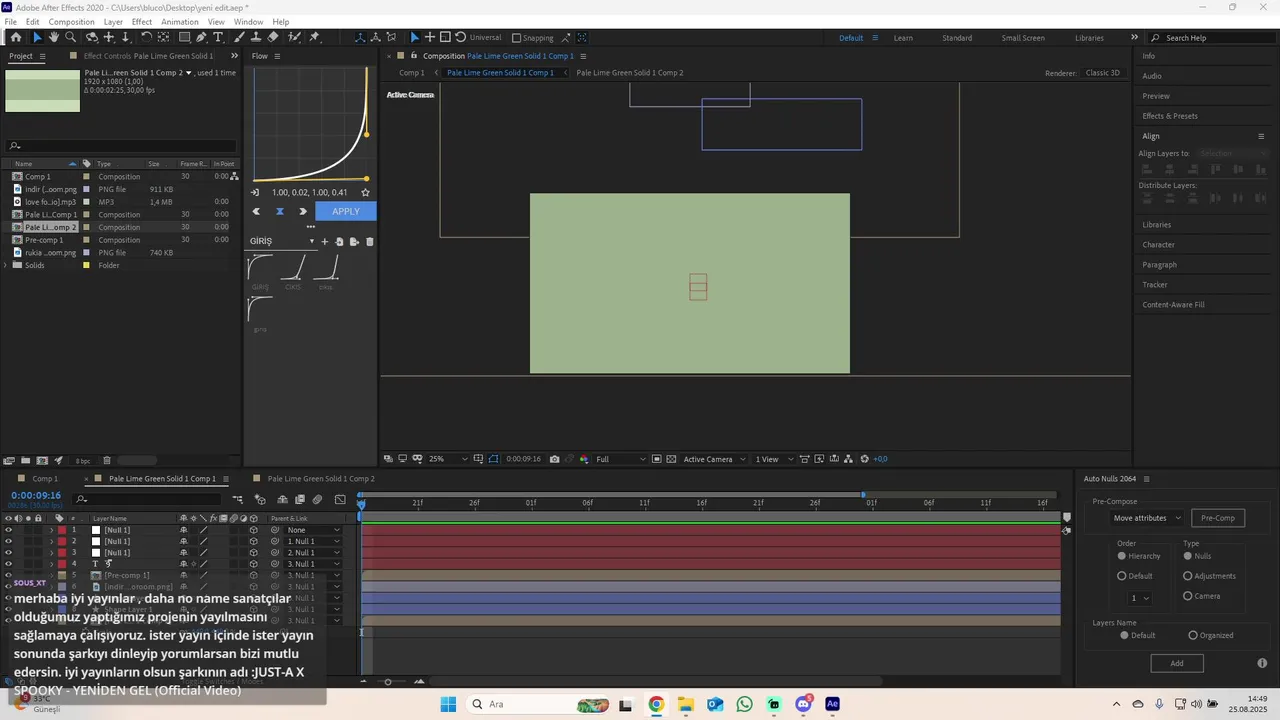The image size is (1280, 720).
Task: Switch to the Small Screen workspace
Action: point(1023,38)
